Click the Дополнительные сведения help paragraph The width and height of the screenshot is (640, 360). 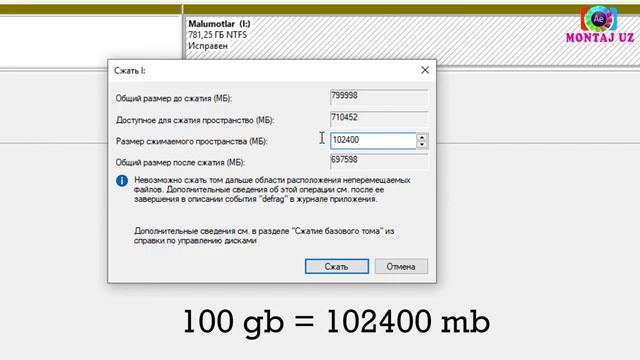click(264, 236)
